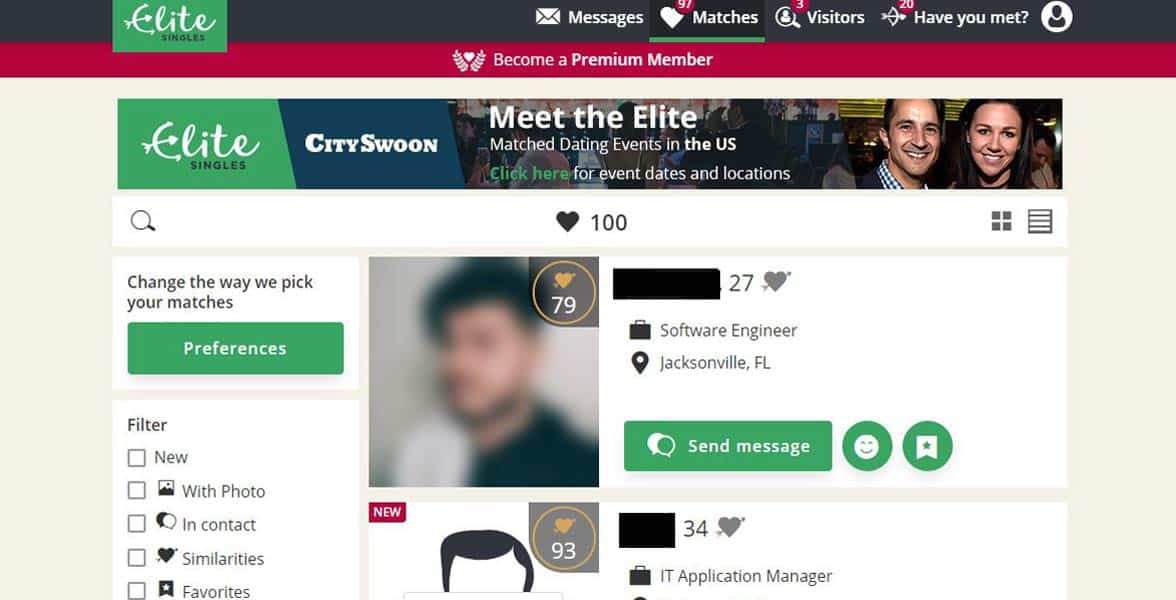The height and width of the screenshot is (600, 1176).
Task: Tick the In contact filter checkbox
Action: tap(136, 524)
